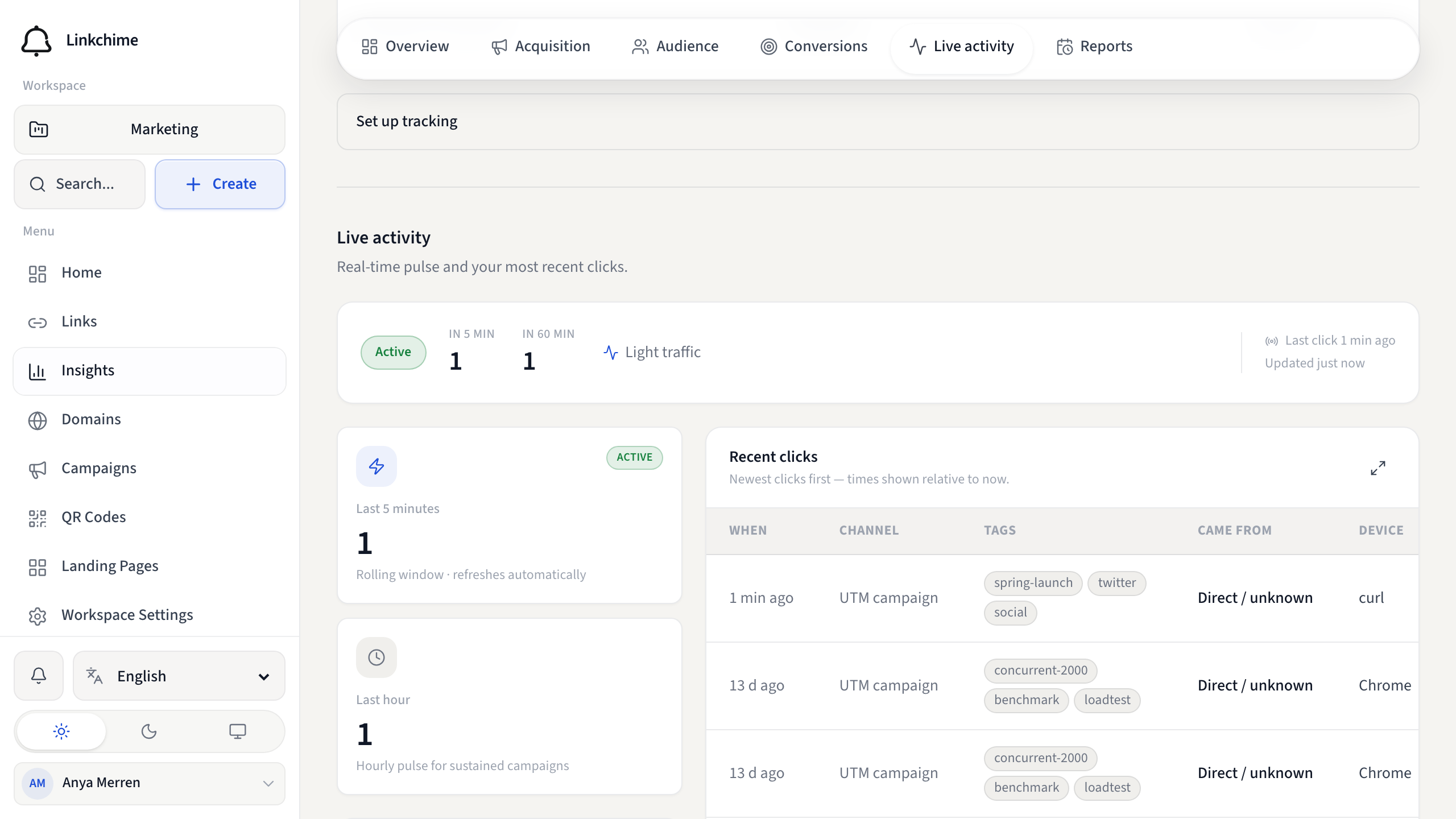
Task: Expand the Anya Merren account menu
Action: (x=150, y=783)
